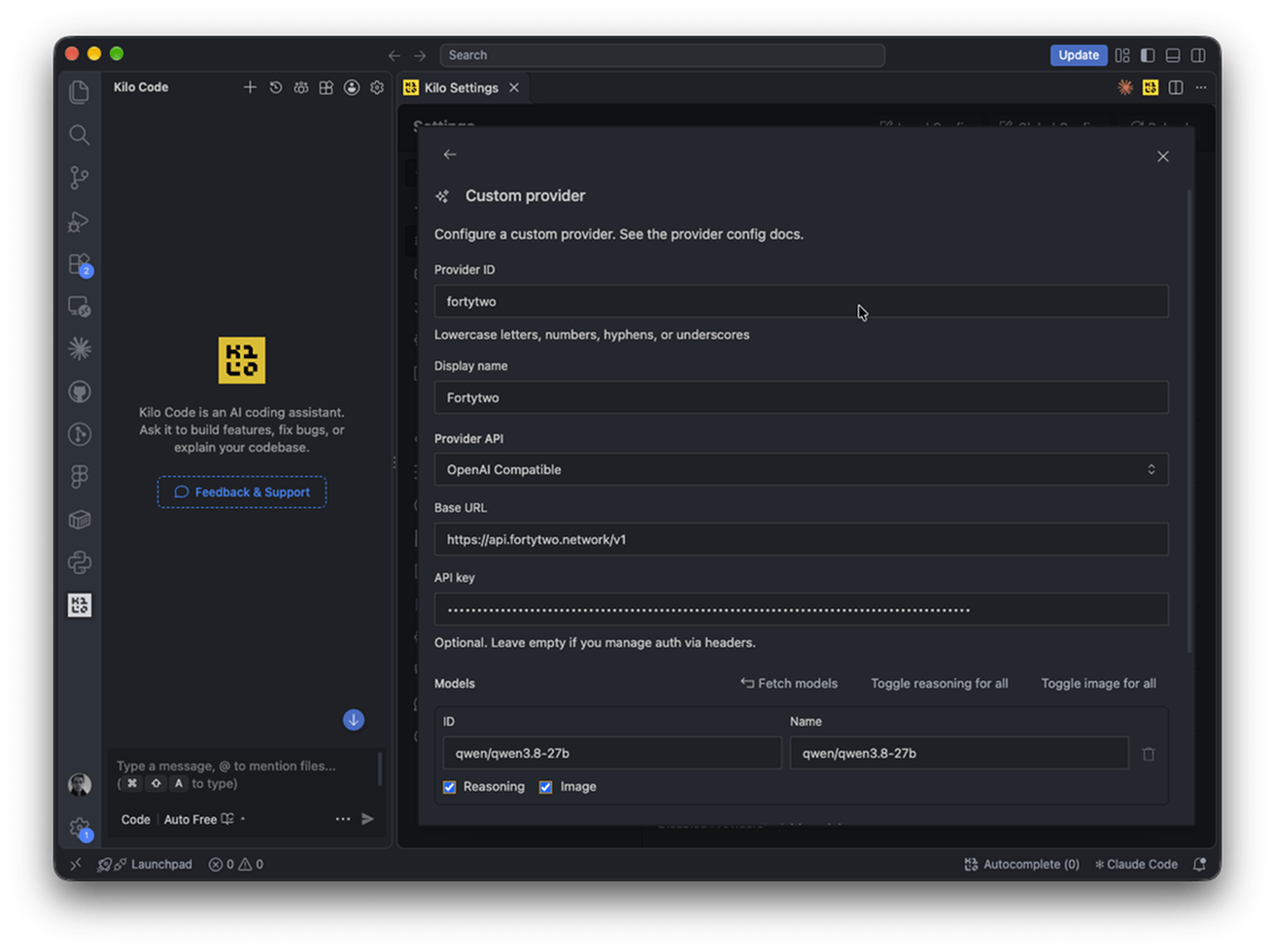This screenshot has height=952, width=1275.
Task: Start a new Kilo Code task
Action: [x=250, y=87]
